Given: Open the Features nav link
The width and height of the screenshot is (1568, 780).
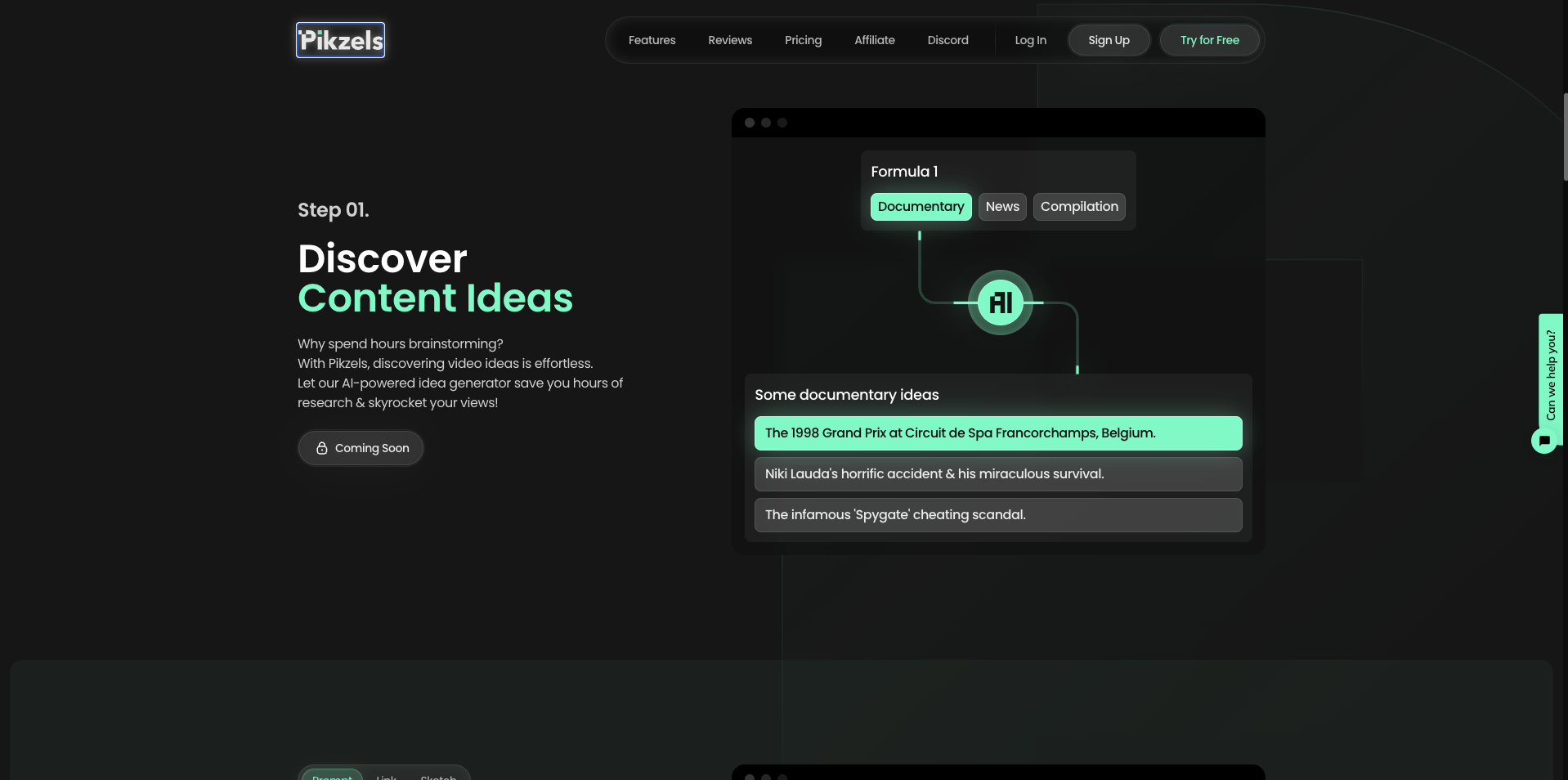Looking at the screenshot, I should click(652, 40).
